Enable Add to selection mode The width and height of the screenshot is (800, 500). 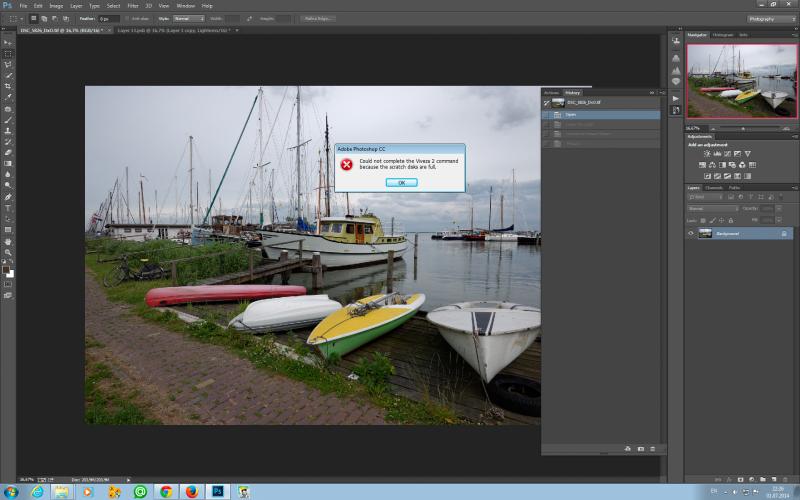pos(44,18)
